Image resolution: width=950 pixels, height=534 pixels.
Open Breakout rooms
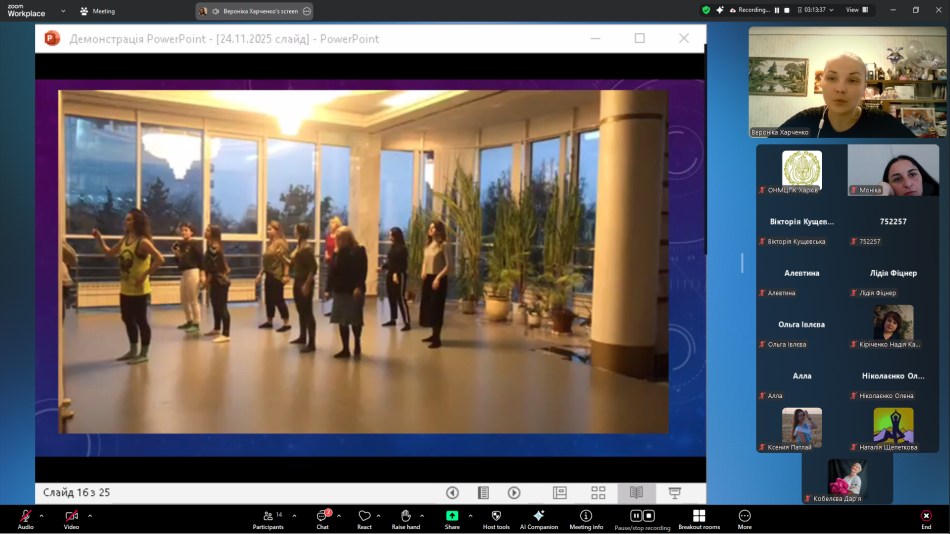pos(699,516)
